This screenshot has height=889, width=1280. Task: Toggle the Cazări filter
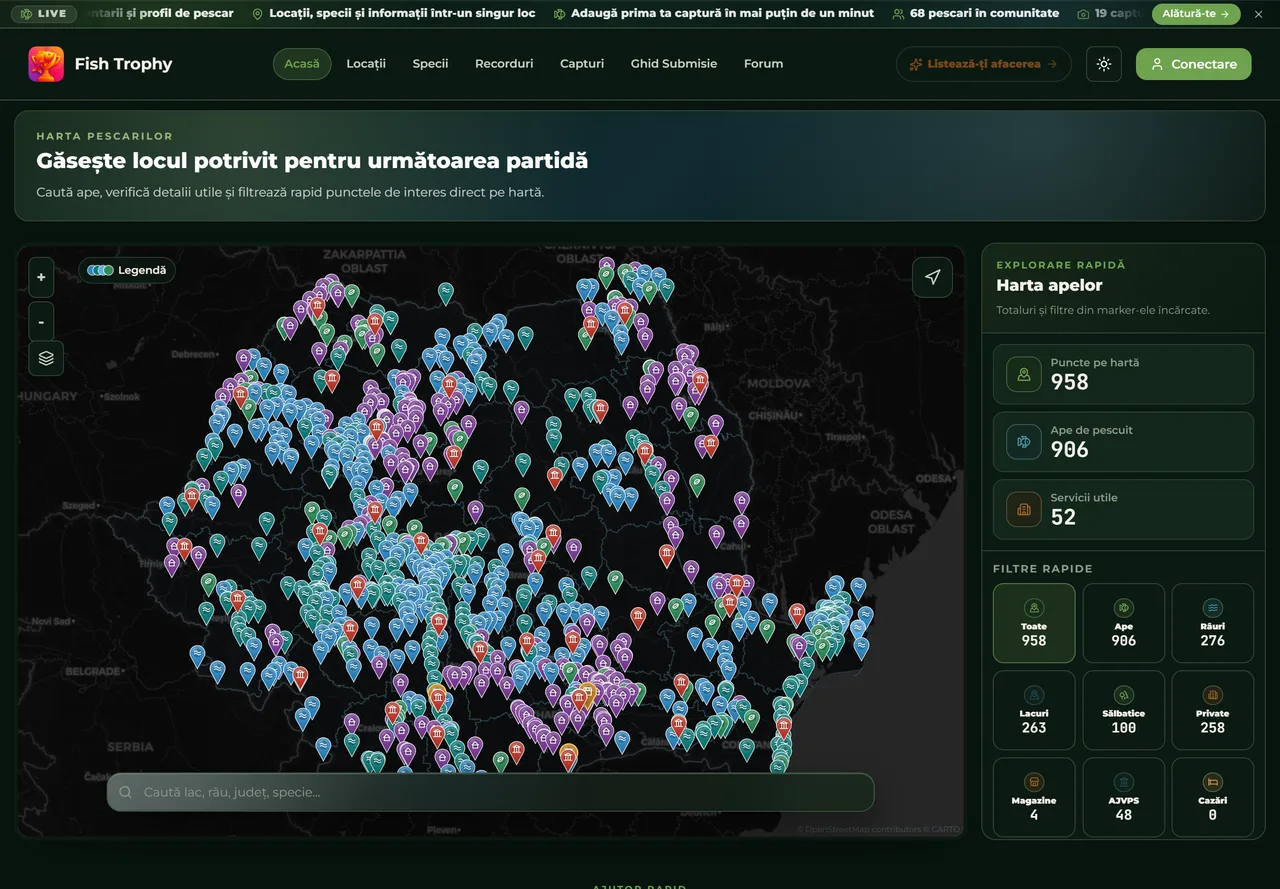(1213, 797)
